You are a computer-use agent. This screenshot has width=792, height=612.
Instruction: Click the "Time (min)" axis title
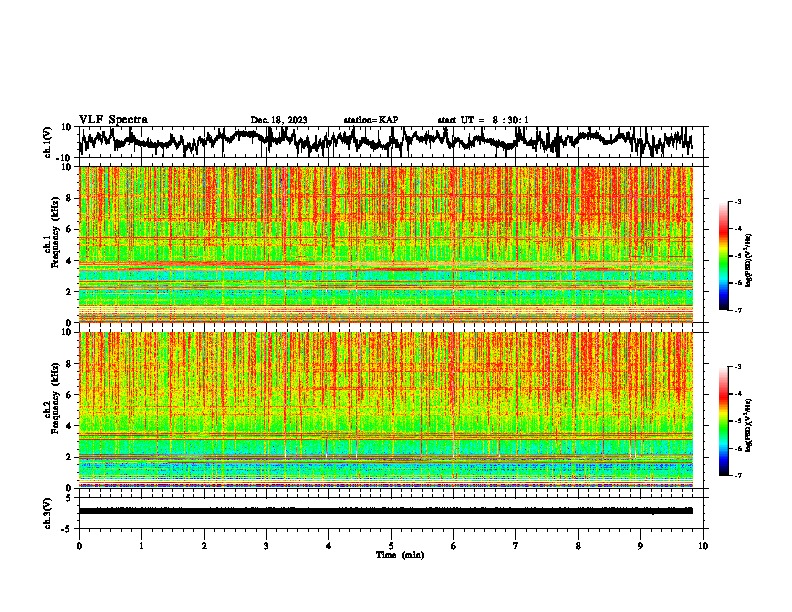pyautogui.click(x=400, y=555)
